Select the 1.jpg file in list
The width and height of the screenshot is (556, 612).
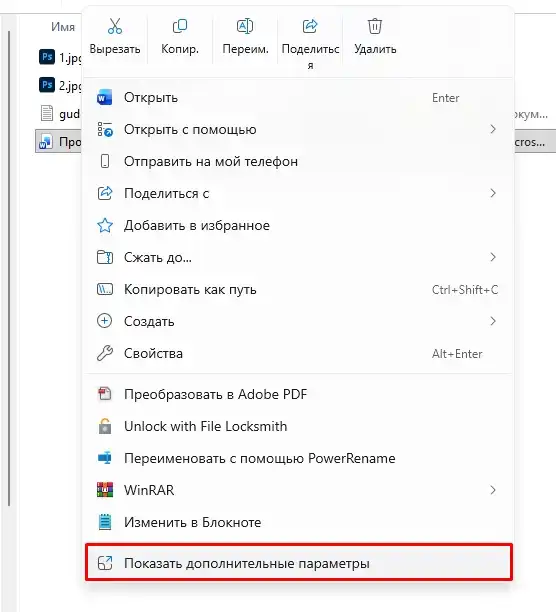(60, 57)
